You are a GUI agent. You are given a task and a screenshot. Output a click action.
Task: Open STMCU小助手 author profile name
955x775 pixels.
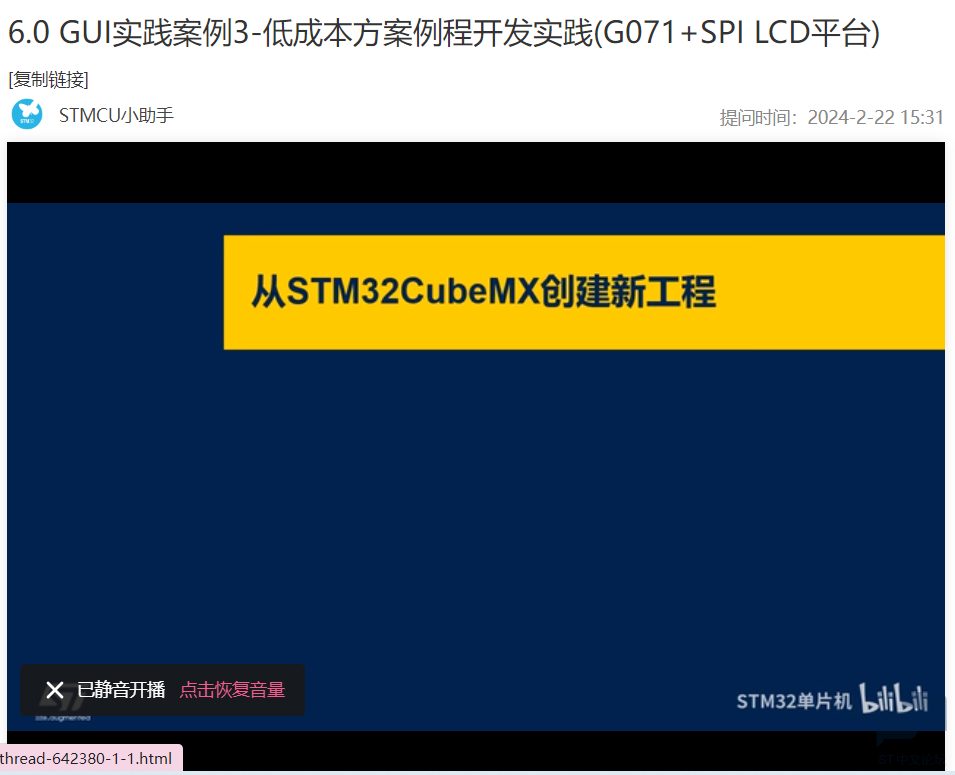tap(116, 115)
